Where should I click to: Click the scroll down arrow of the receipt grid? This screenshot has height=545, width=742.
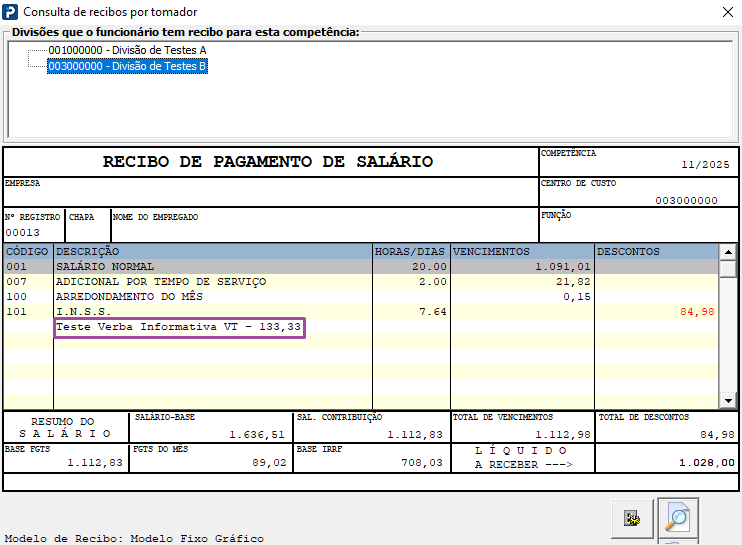(x=728, y=401)
